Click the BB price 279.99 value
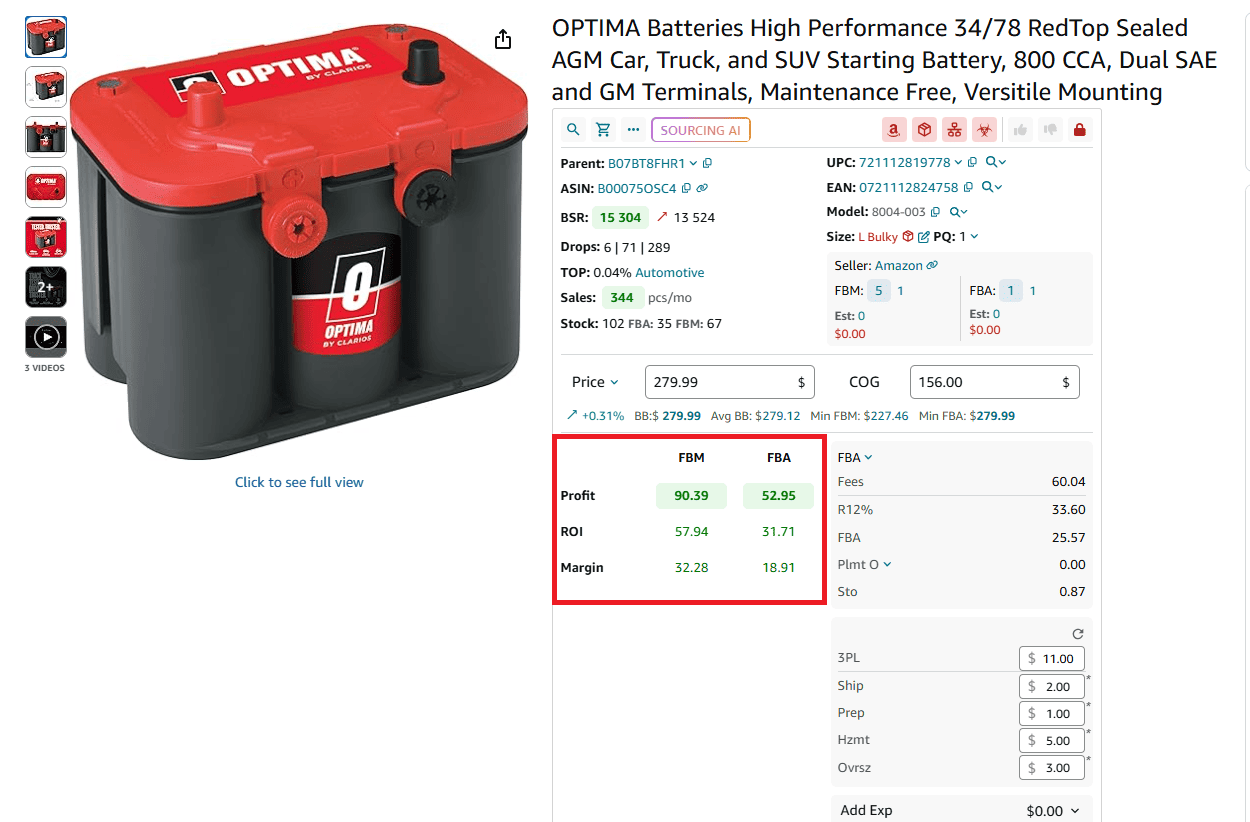 [681, 416]
